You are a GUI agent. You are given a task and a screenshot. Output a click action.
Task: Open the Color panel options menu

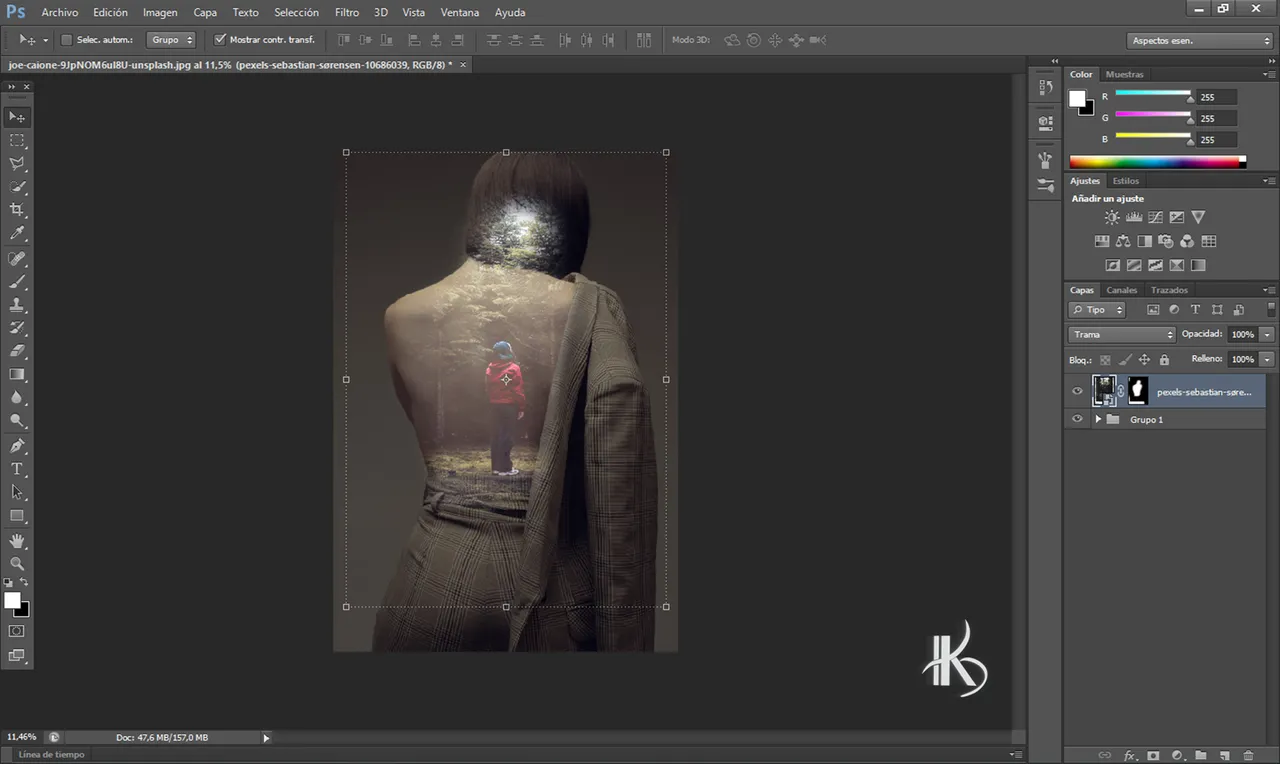click(x=1270, y=74)
